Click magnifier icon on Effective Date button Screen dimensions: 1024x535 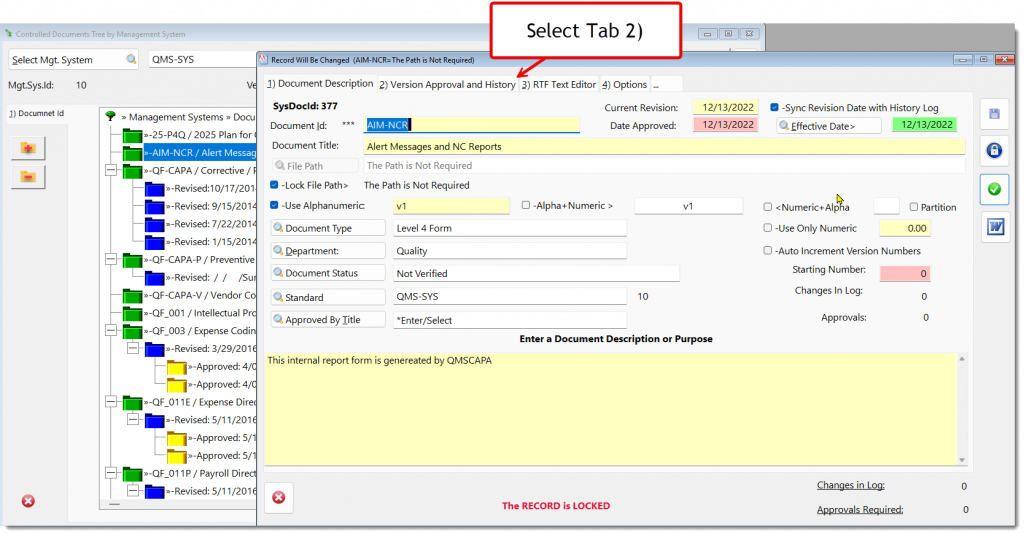[x=784, y=125]
